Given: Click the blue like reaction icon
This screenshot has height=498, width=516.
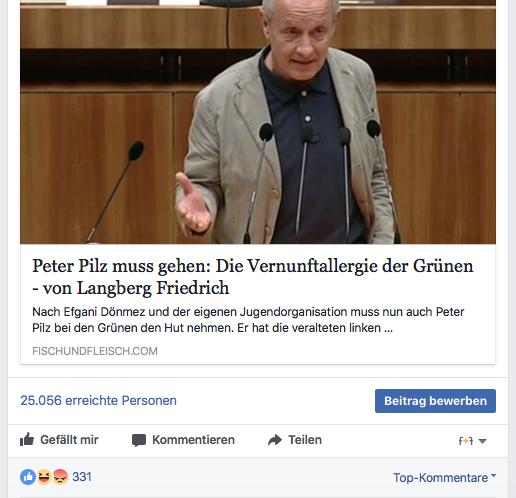Looking at the screenshot, I should click(28, 477).
